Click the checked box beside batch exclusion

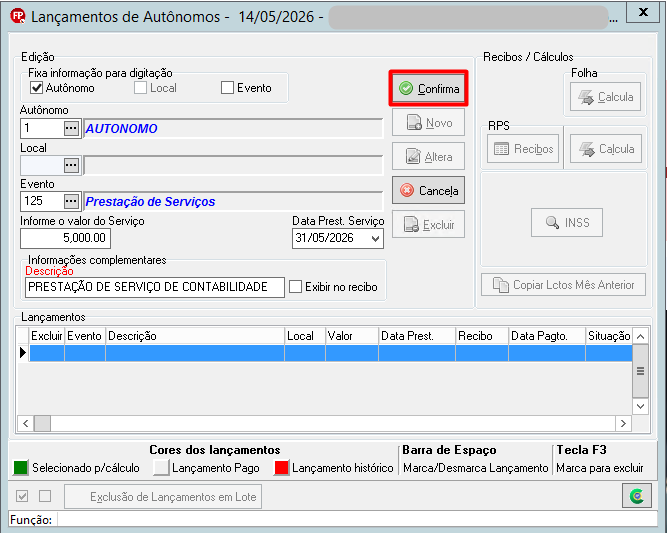(x=22, y=496)
